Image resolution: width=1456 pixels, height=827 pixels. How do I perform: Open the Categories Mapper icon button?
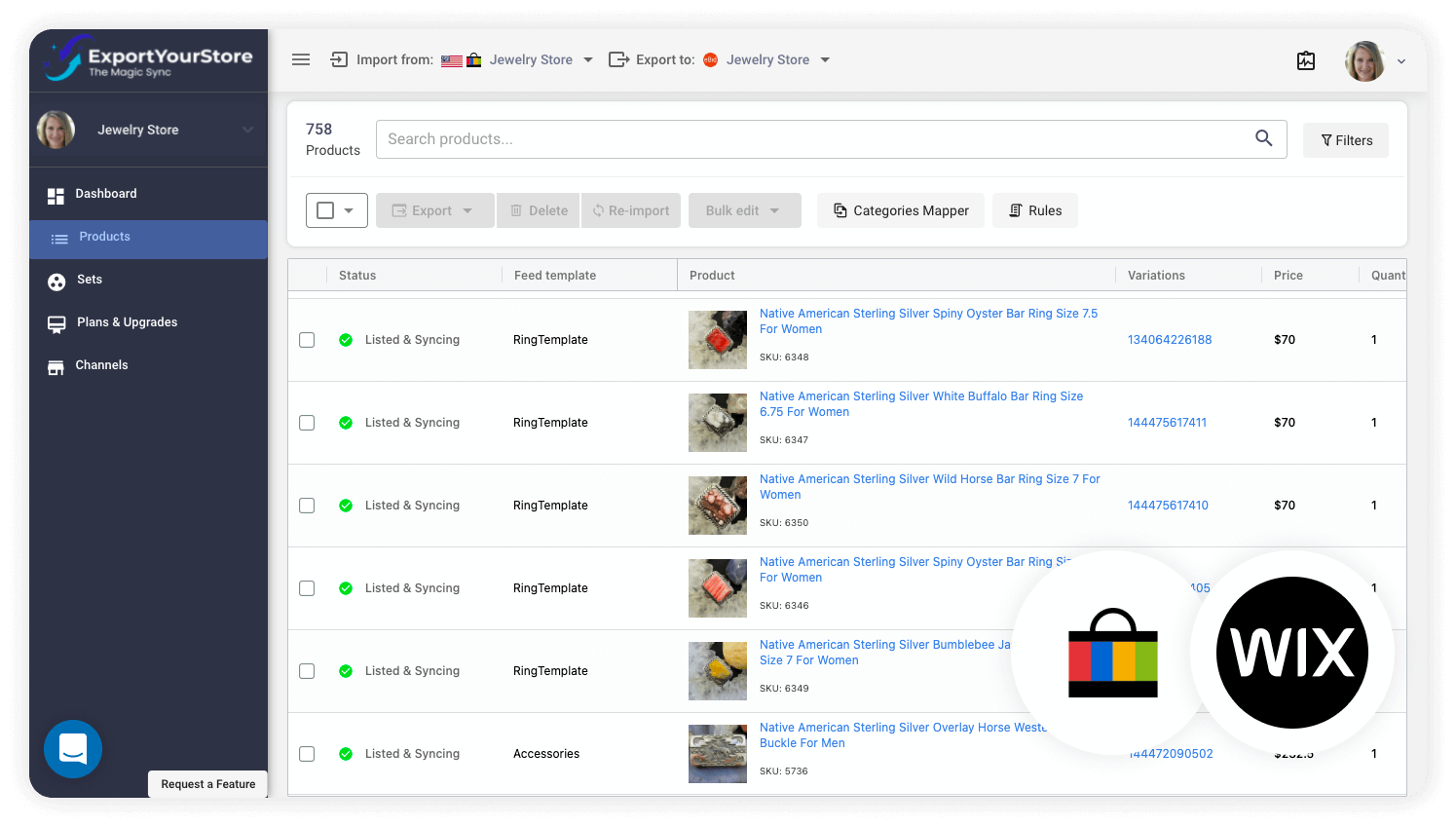pyautogui.click(x=840, y=210)
